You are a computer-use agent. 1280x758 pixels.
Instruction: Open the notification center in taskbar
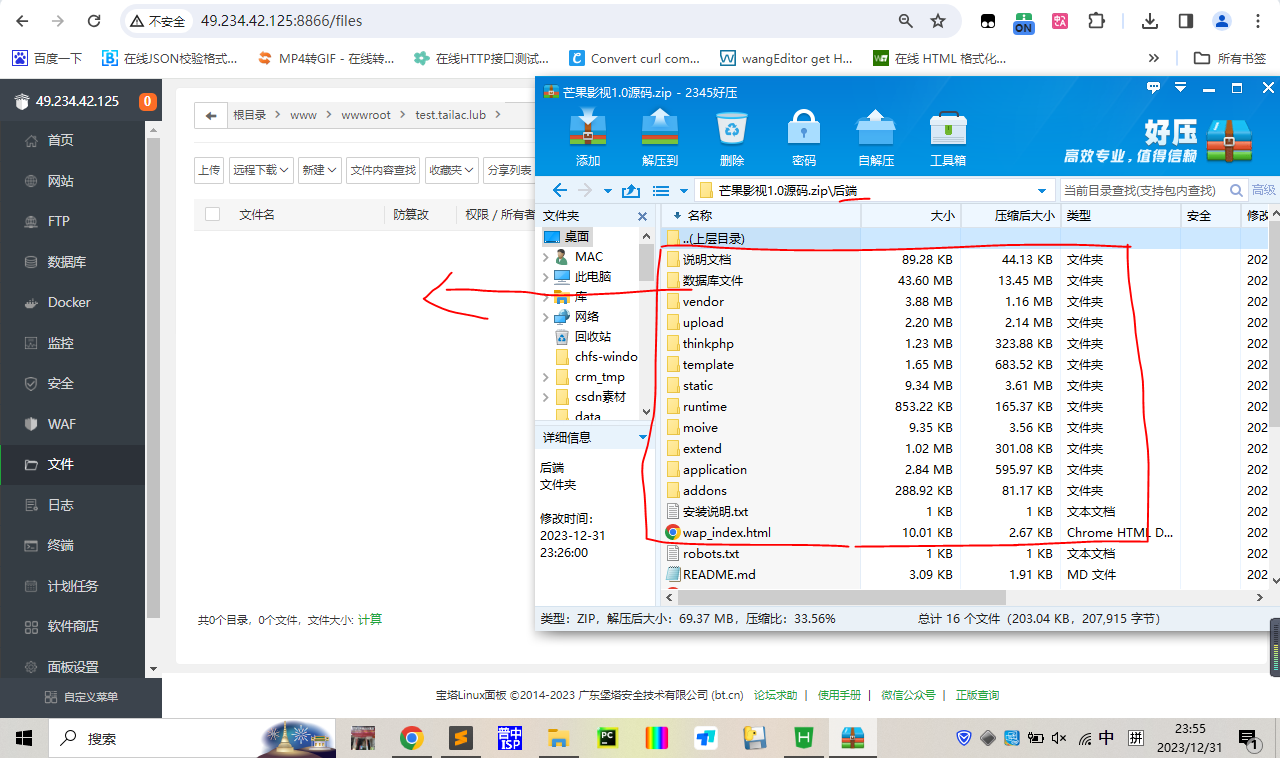[x=1249, y=739]
